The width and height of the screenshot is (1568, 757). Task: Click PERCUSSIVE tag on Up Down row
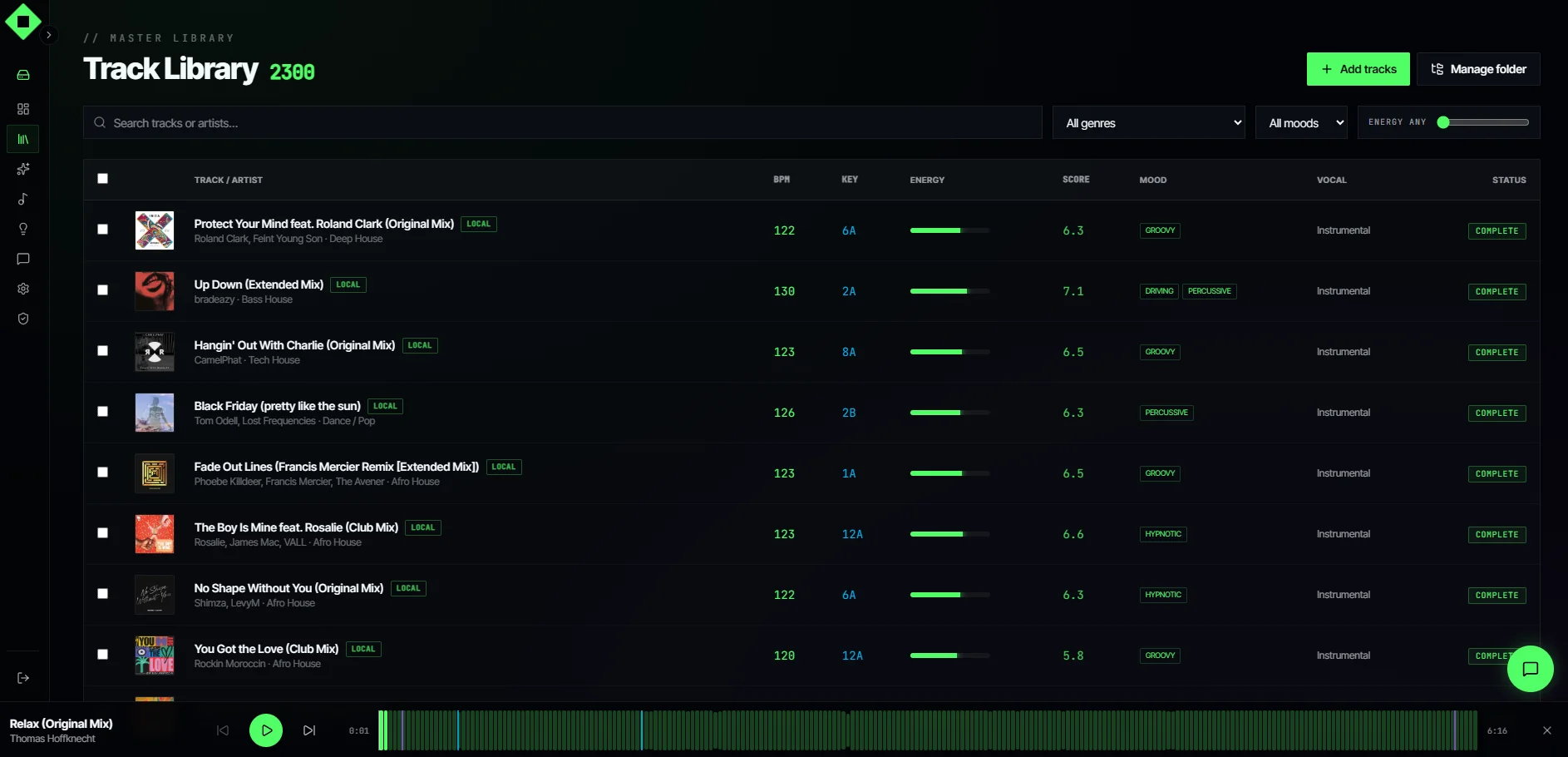1210,291
